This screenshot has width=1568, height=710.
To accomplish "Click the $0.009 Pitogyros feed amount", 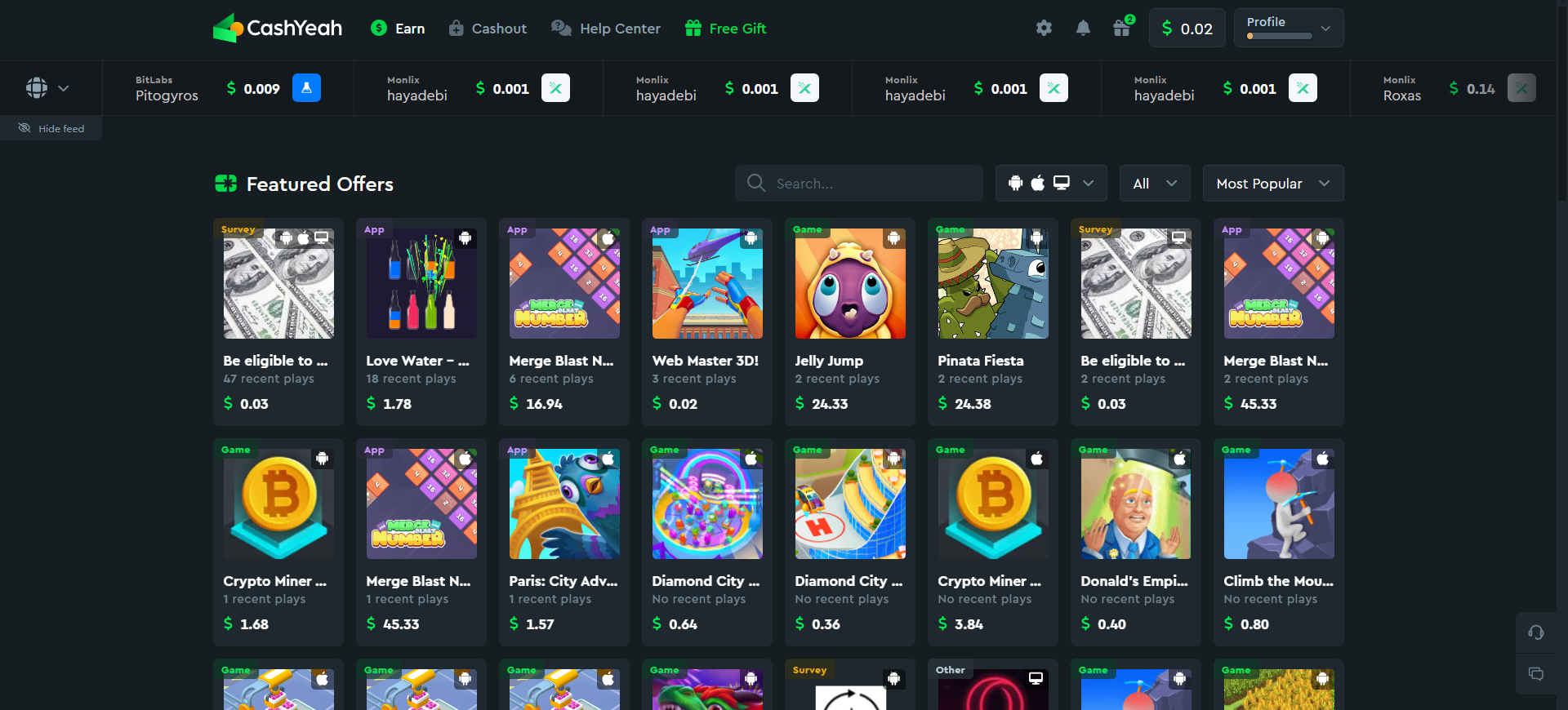I will coord(253,88).
